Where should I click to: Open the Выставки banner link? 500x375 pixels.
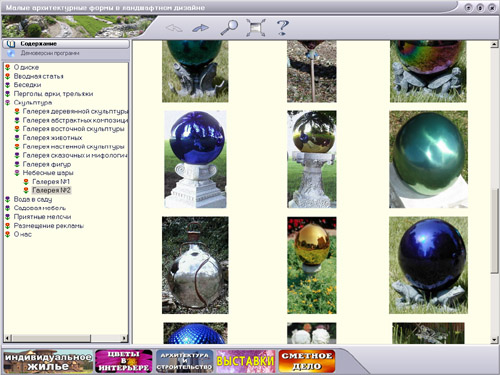(246, 361)
